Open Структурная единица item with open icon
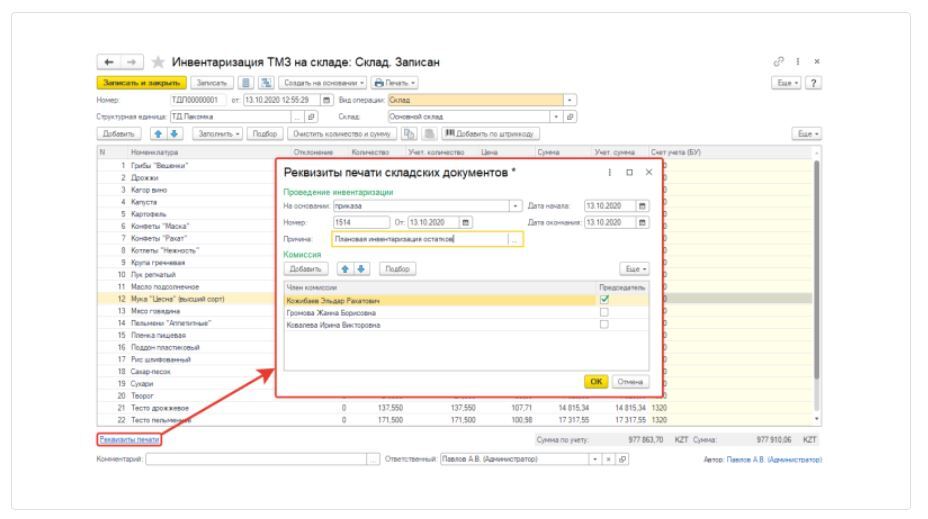Image resolution: width=928 pixels, height=519 pixels. [311, 117]
